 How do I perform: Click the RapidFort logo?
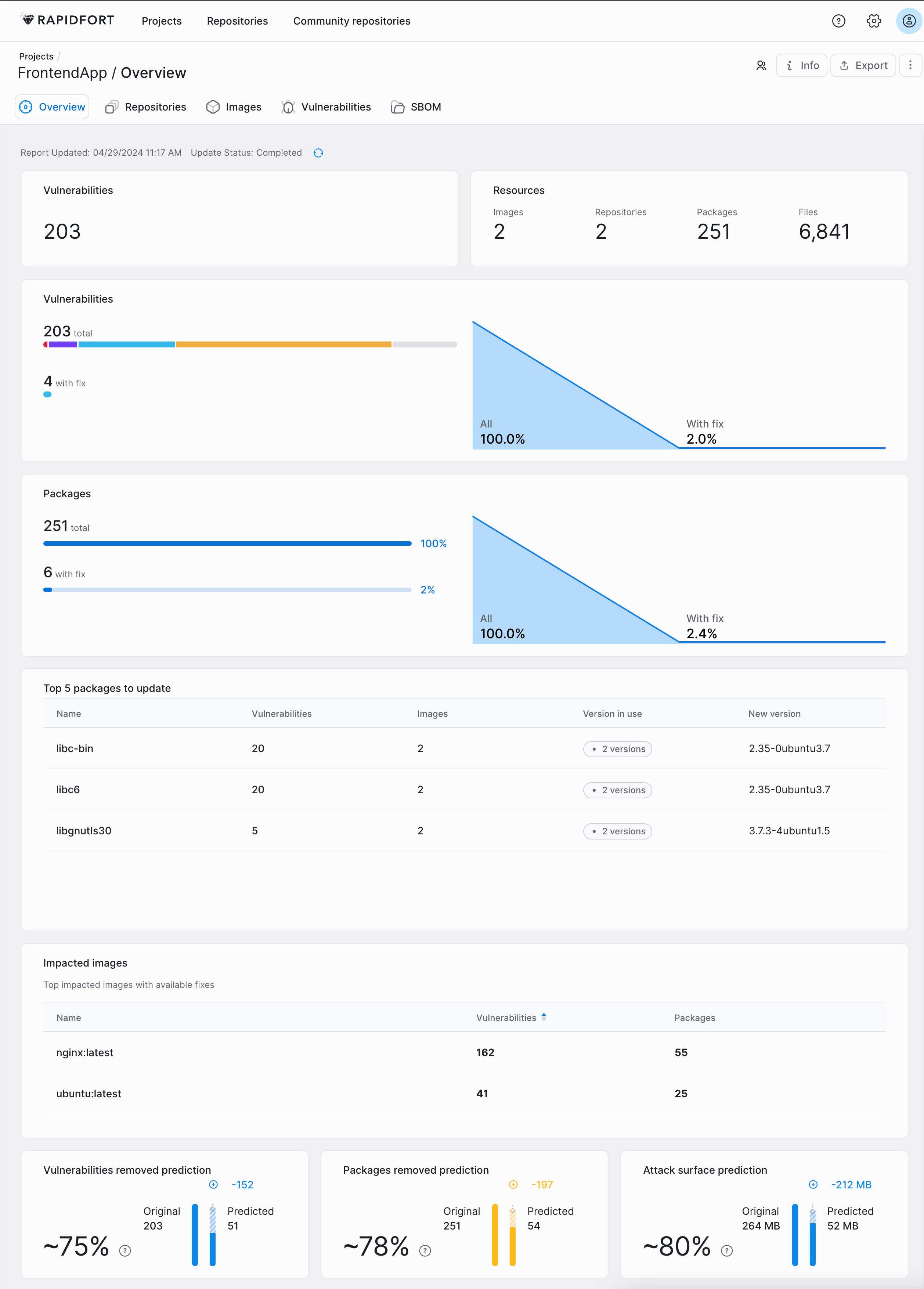pos(67,21)
